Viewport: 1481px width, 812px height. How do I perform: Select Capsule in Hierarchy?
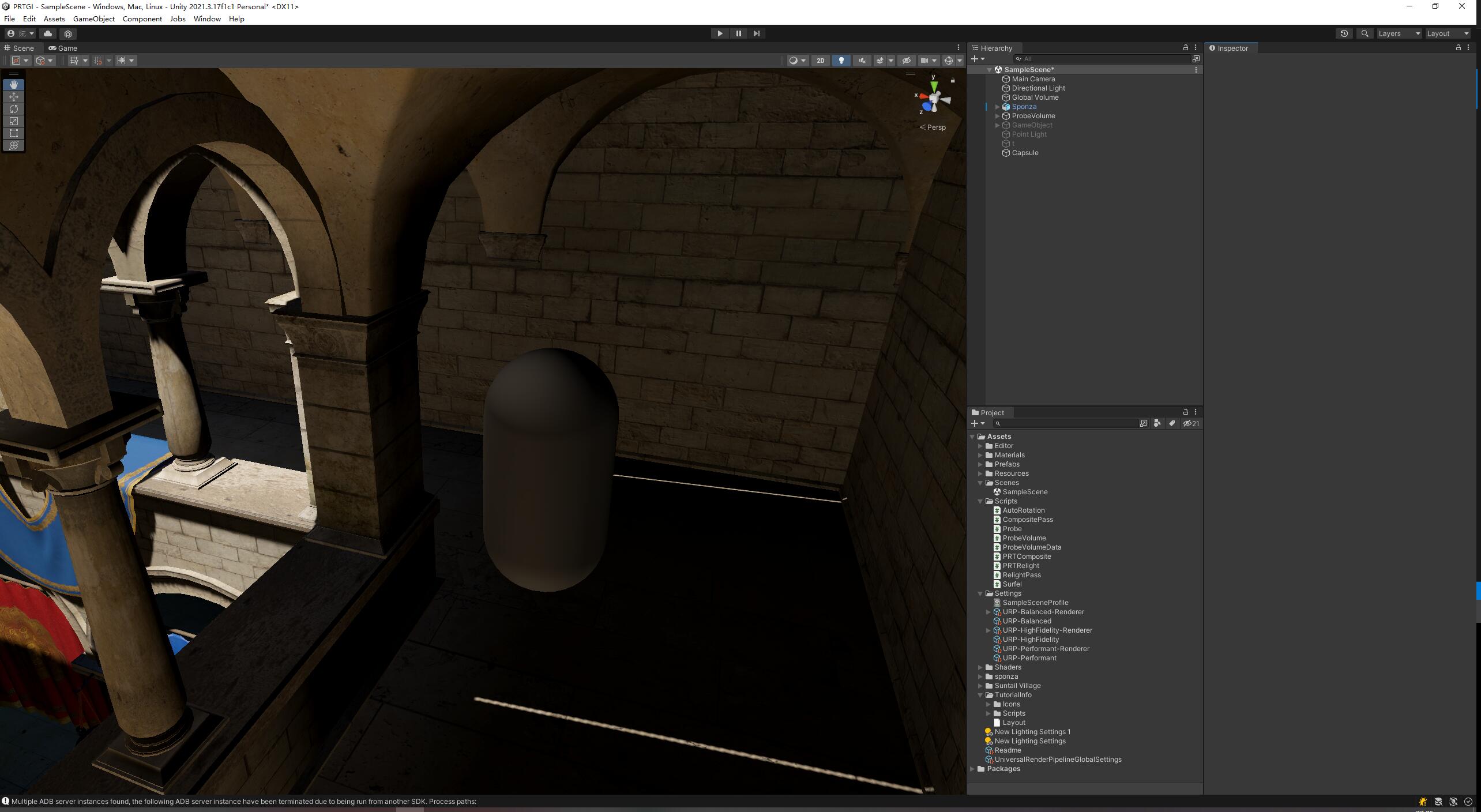click(x=1025, y=153)
